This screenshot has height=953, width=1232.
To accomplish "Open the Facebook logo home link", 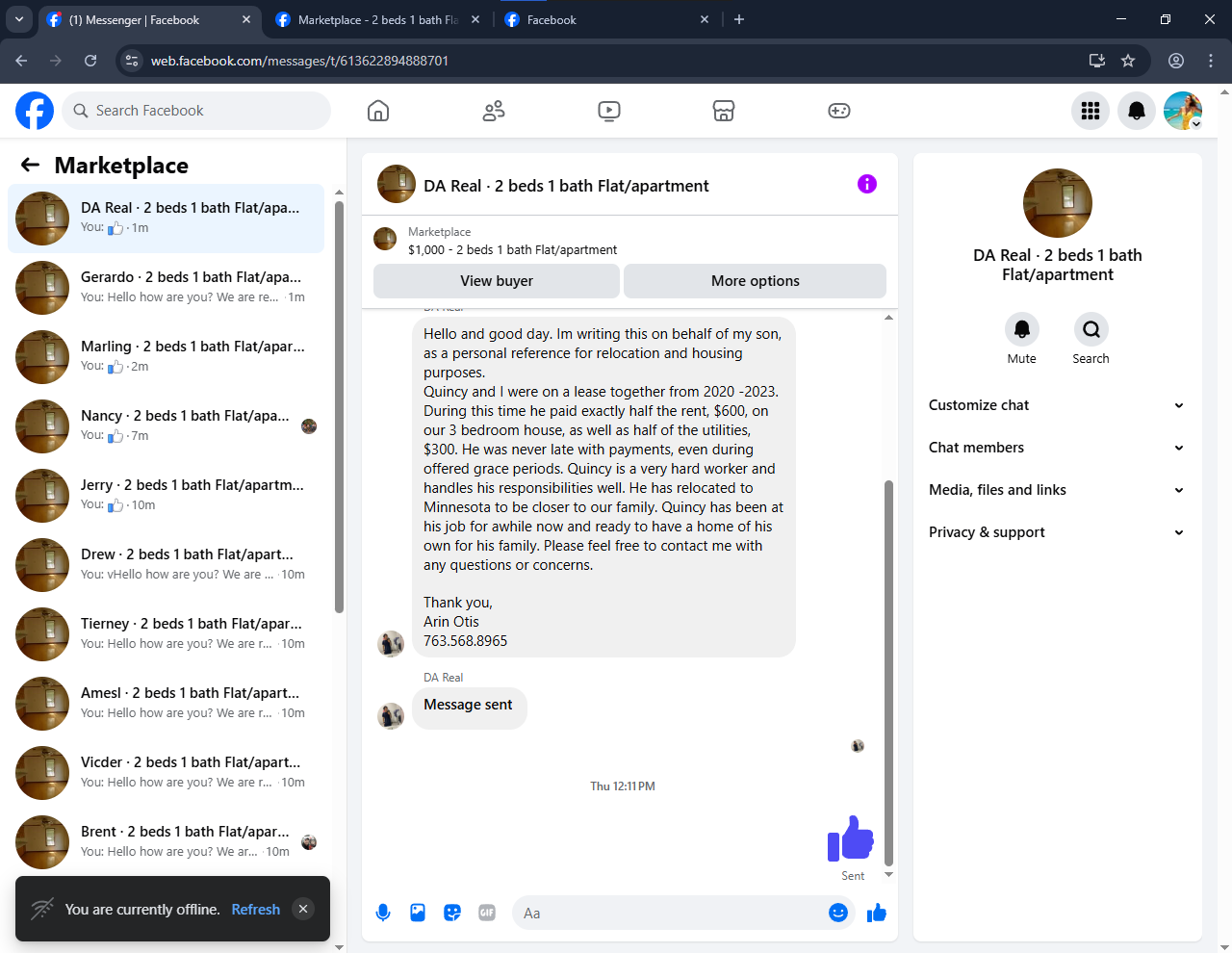I will coord(35,111).
